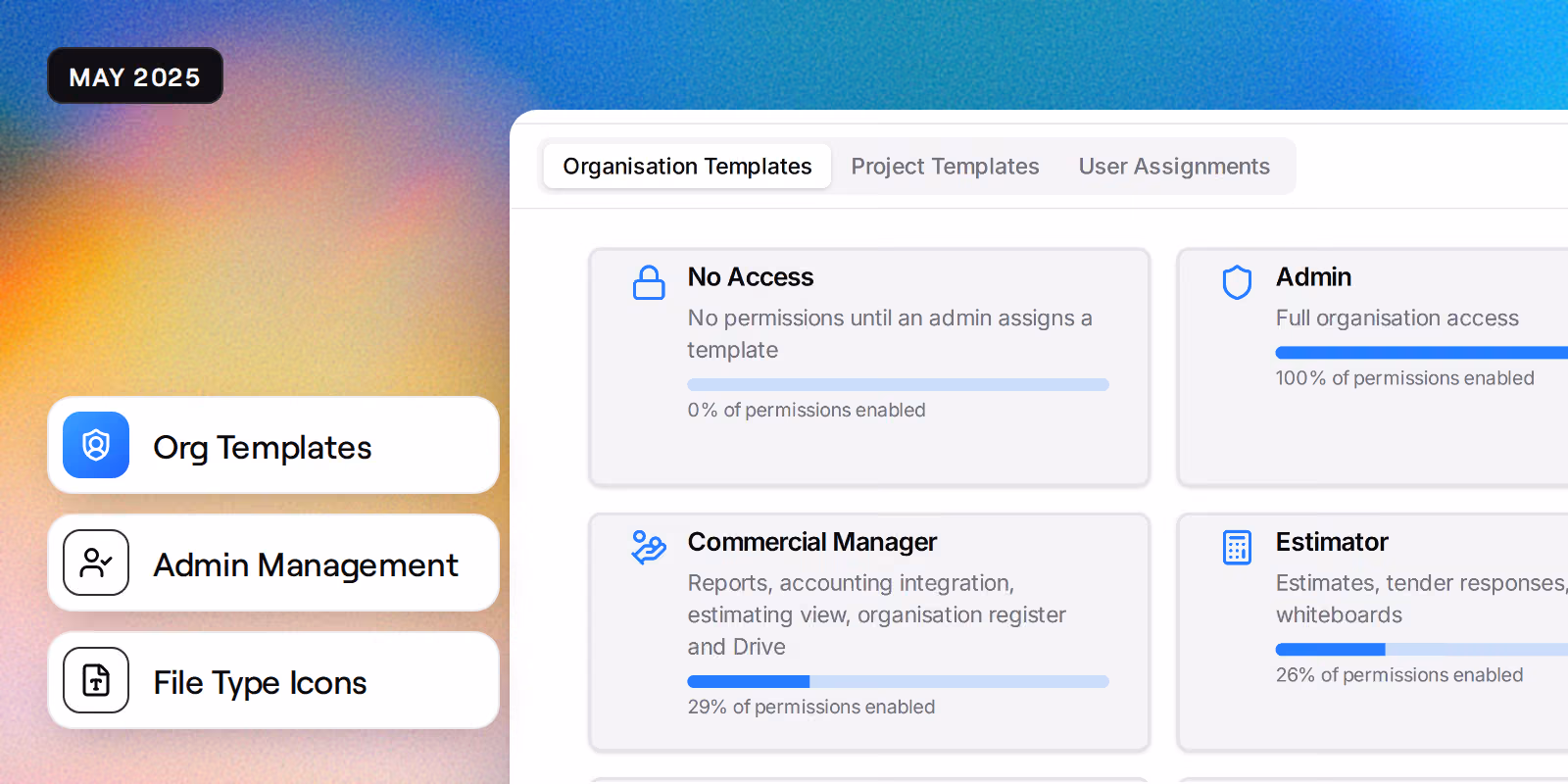The width and height of the screenshot is (1568, 784).
Task: Click "No permissions until an admin assigns" description
Action: [x=890, y=334]
